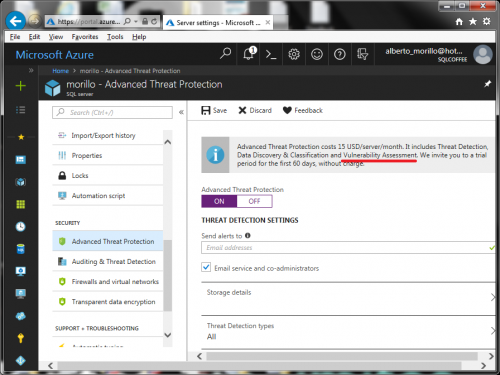Open Import/Export history menu item
The image size is (500, 375).
point(108,135)
